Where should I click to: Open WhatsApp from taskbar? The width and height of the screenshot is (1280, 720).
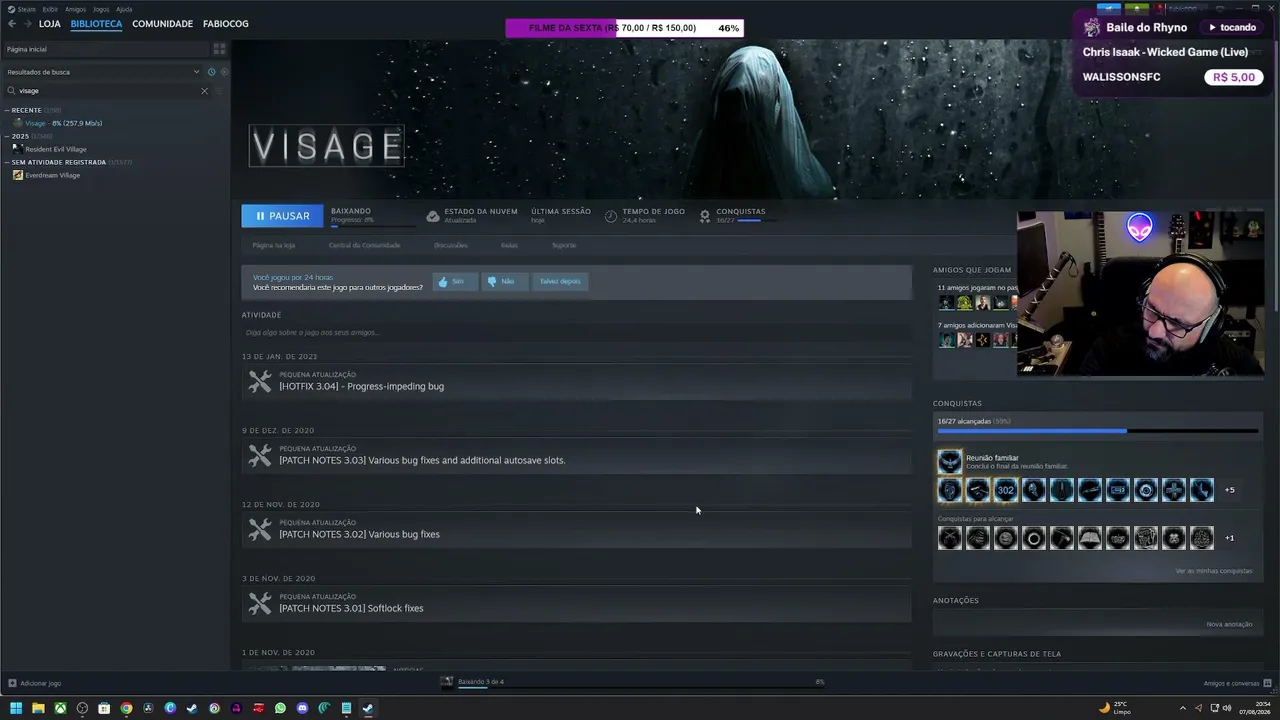click(x=280, y=708)
